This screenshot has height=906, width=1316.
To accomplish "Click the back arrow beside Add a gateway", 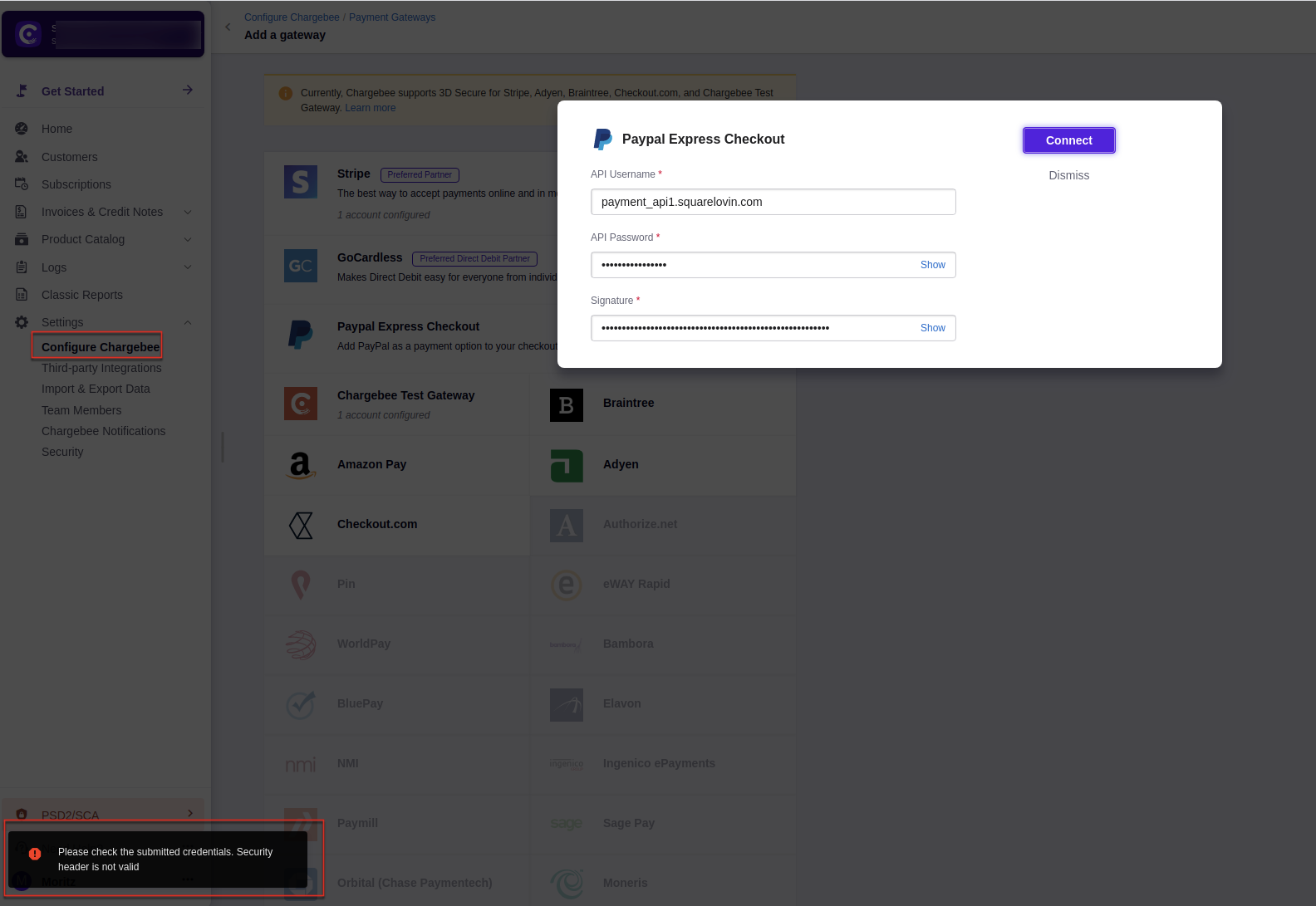I will tap(228, 27).
